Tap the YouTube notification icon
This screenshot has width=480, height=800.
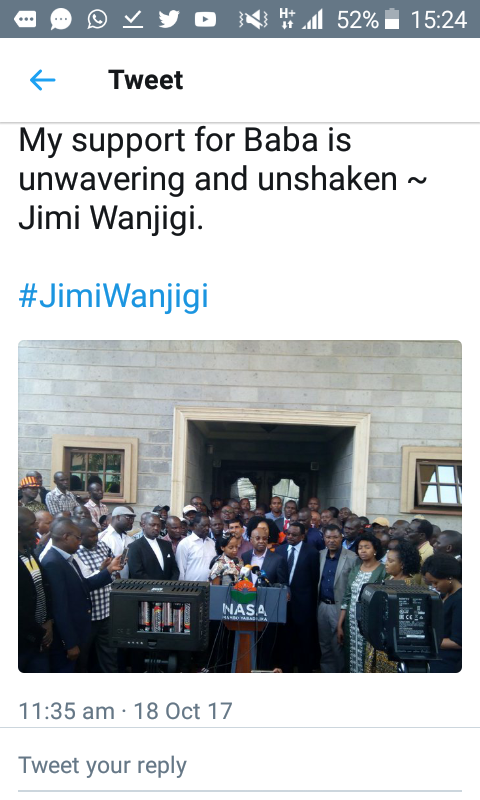coord(205,20)
